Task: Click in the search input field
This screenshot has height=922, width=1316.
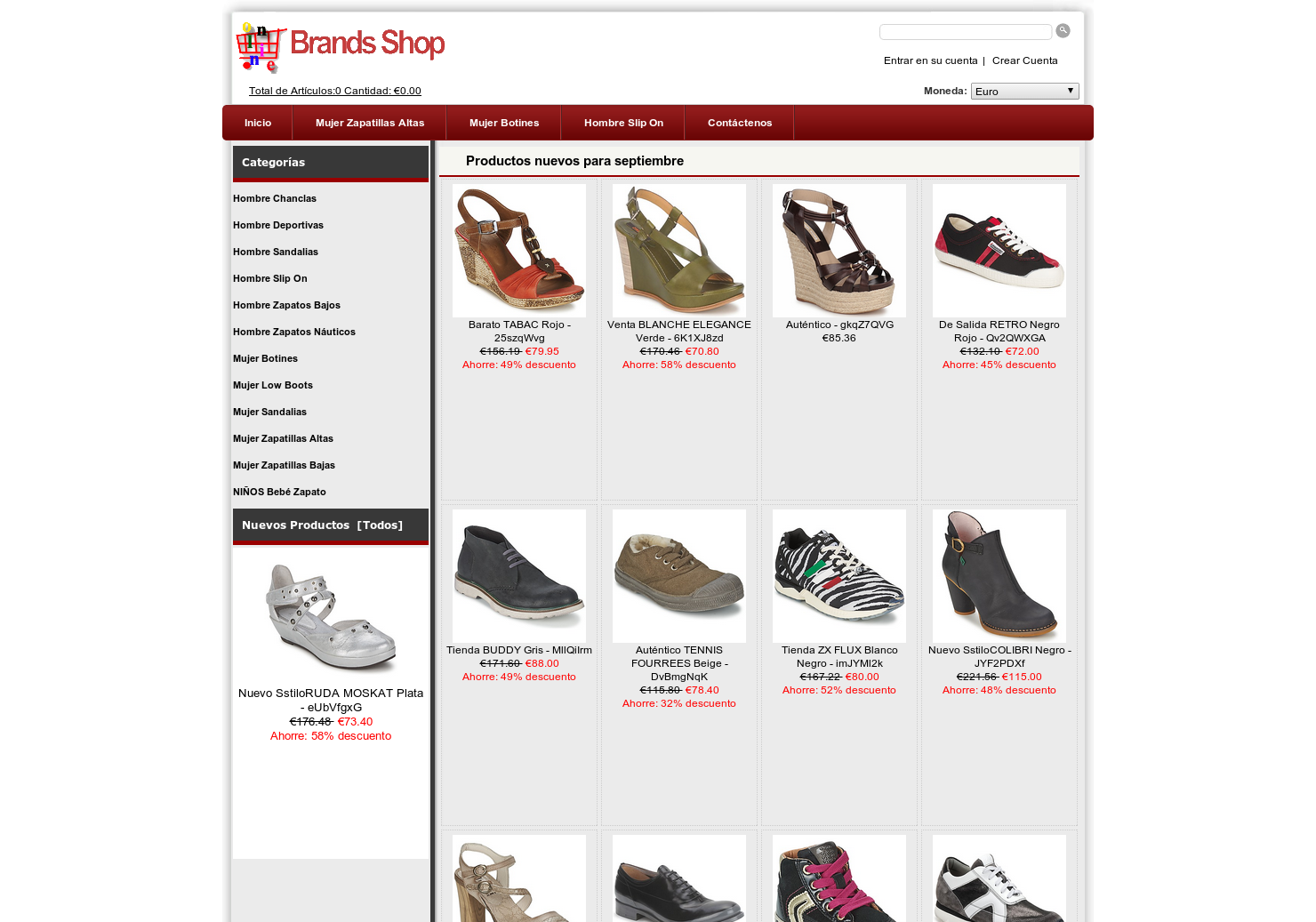Action: [966, 32]
